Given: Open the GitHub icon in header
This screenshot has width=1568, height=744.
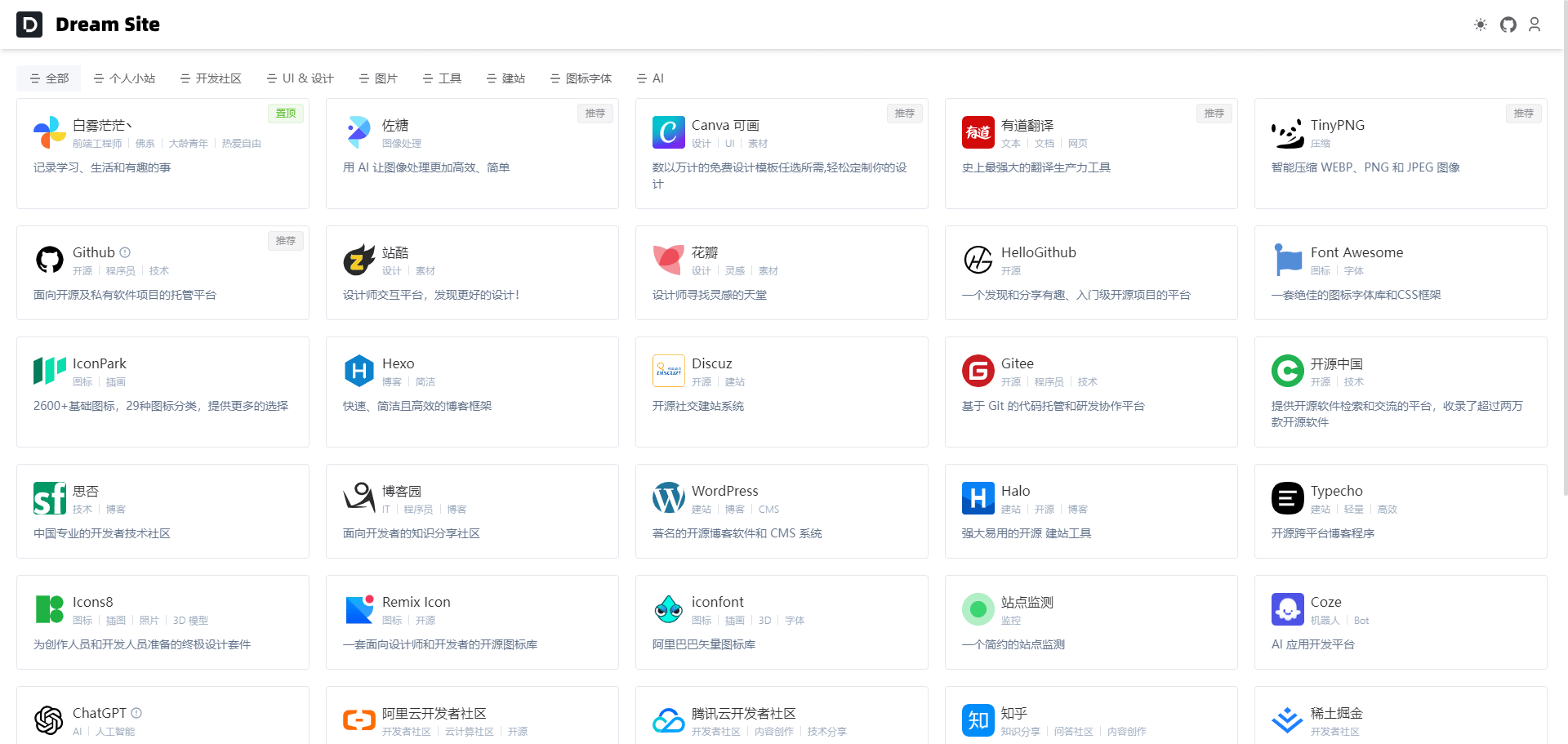Looking at the screenshot, I should 1508,25.
